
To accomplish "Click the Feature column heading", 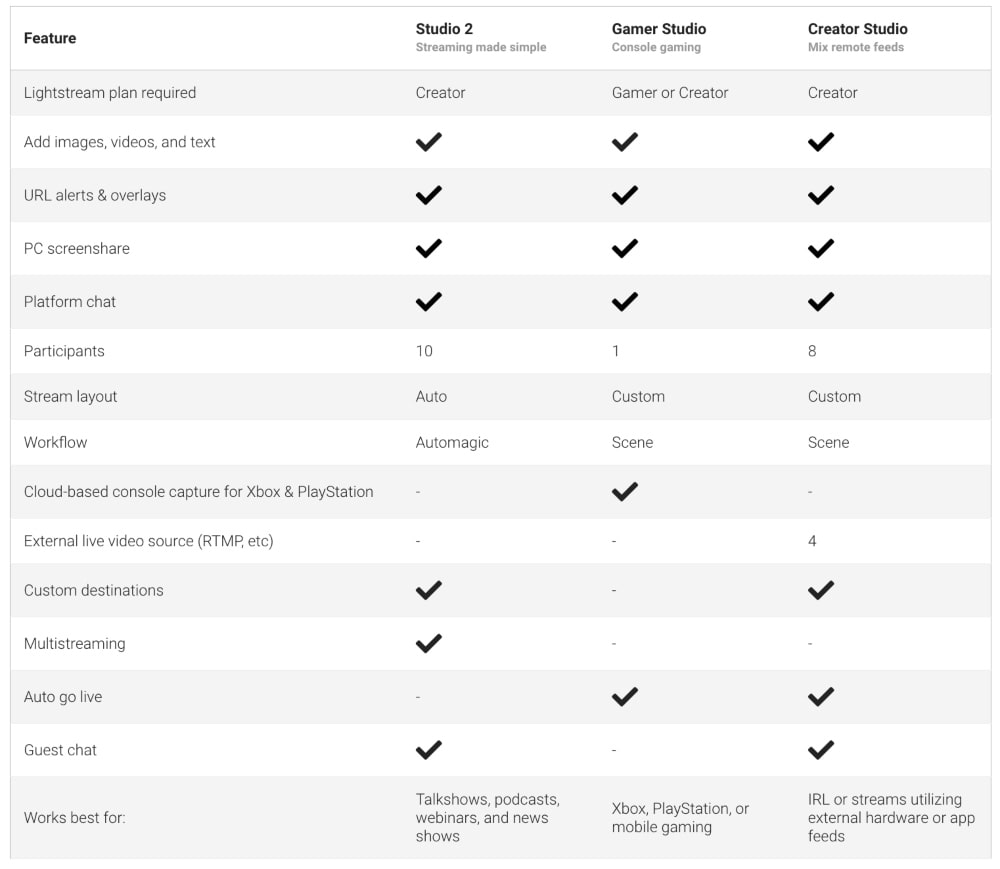I will pos(50,38).
